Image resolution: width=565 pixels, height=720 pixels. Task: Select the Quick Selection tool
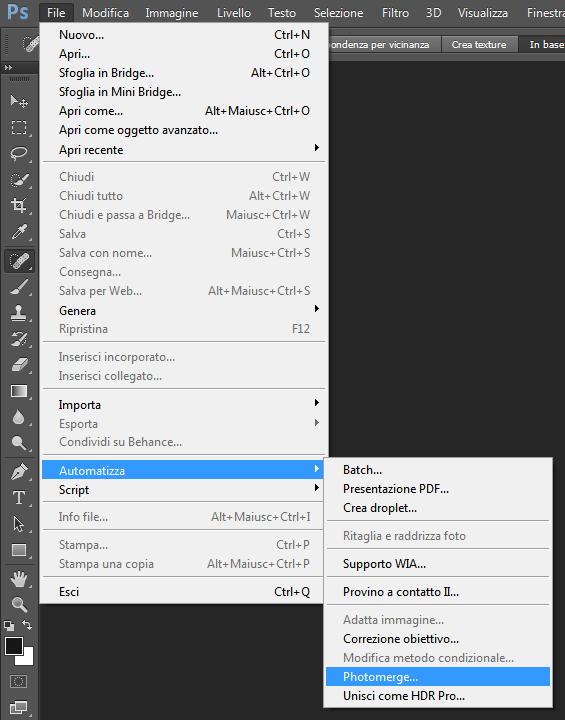pyautogui.click(x=19, y=180)
